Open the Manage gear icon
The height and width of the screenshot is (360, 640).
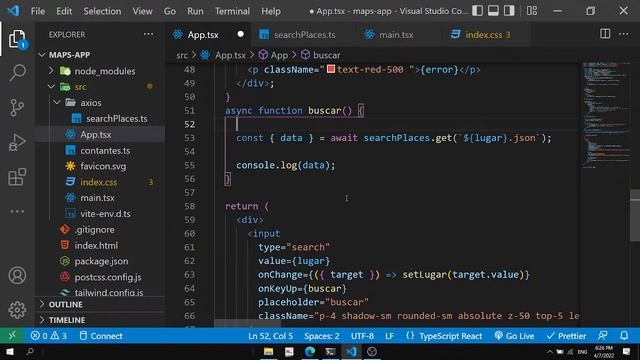[17, 310]
